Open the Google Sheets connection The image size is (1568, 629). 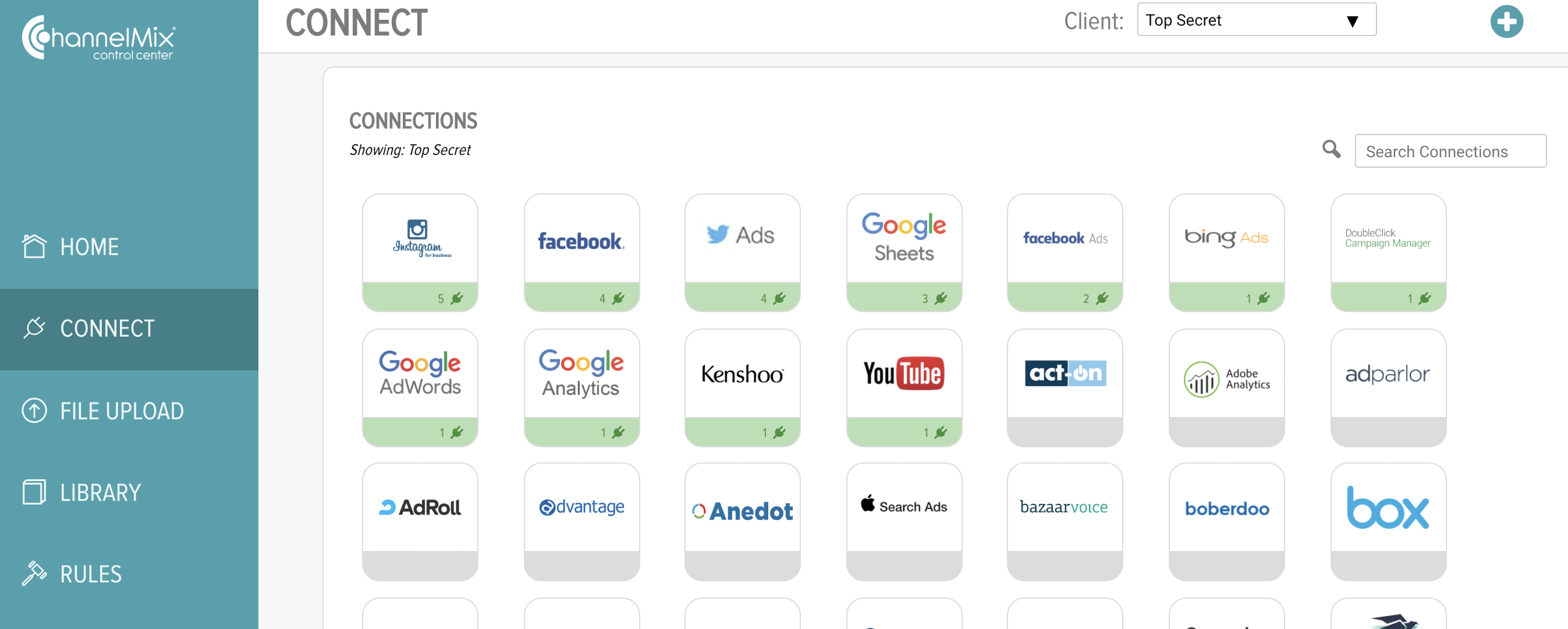point(904,253)
